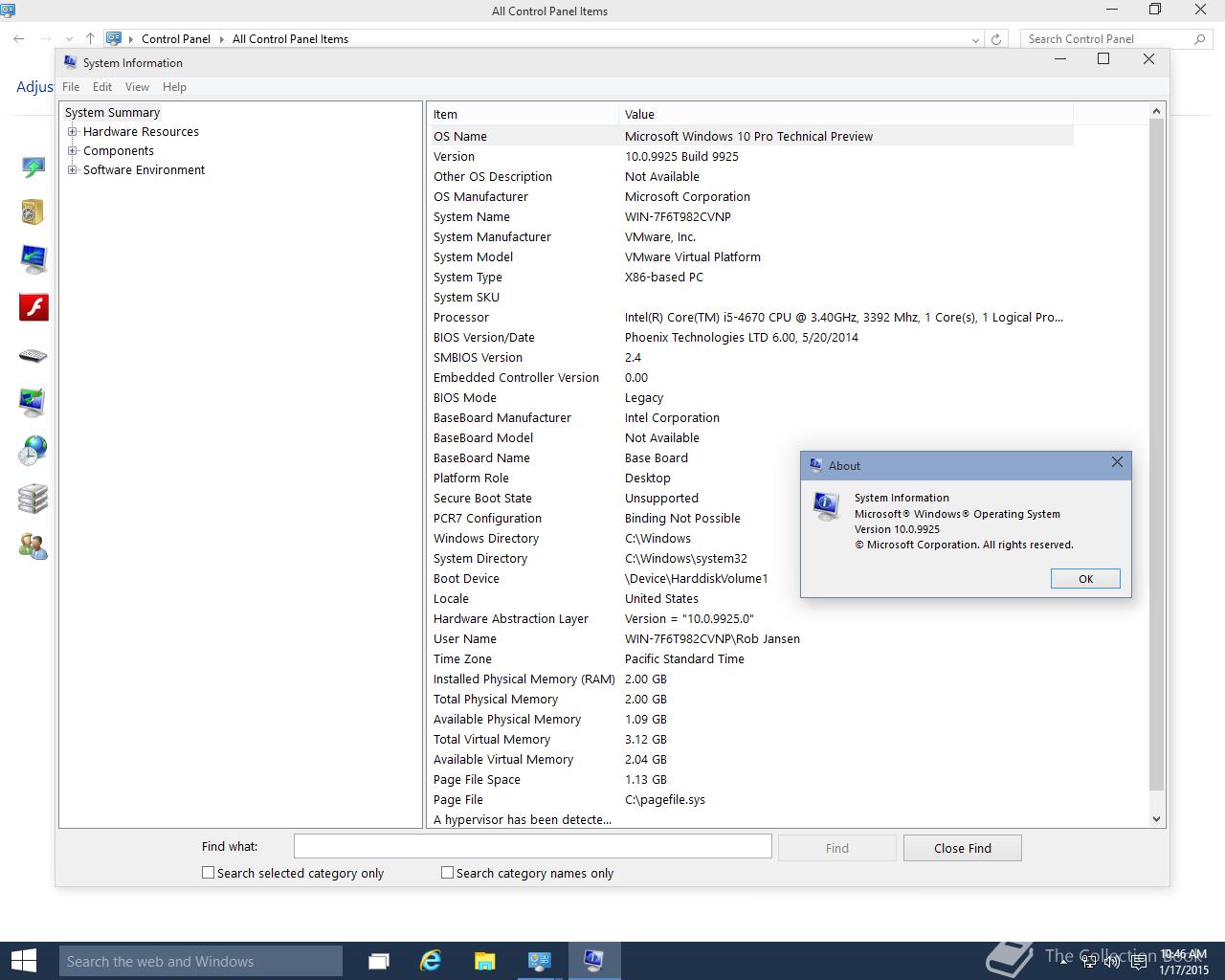Image resolution: width=1225 pixels, height=980 pixels.
Task: Click Control Panel breadcrumb in address bar
Action: coord(176,39)
